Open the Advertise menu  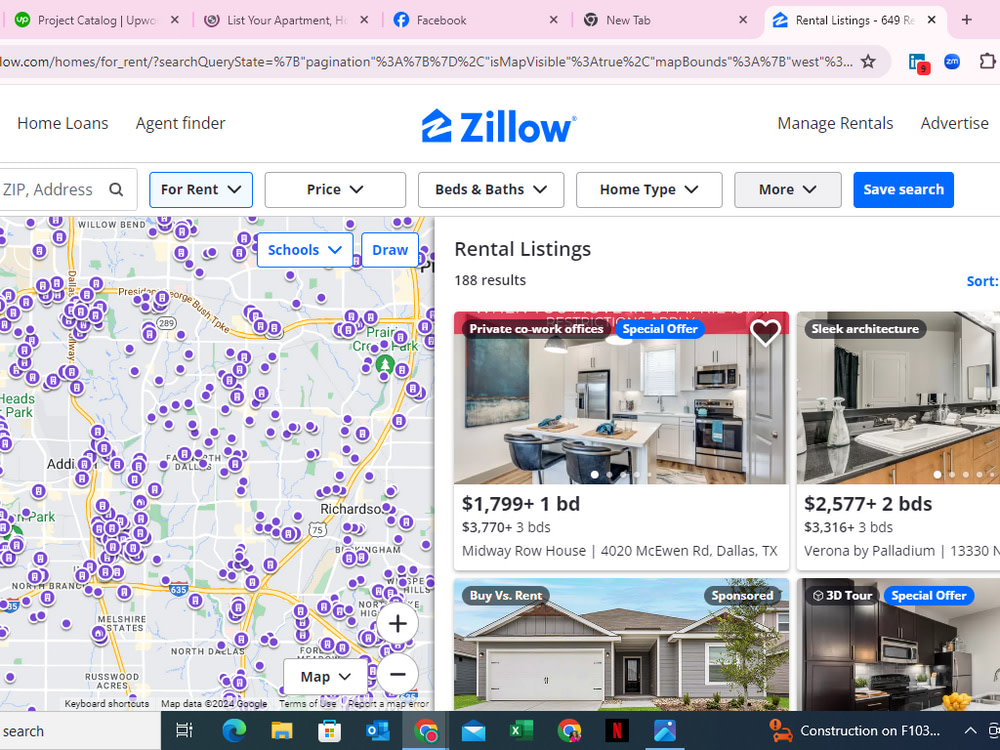[x=954, y=123]
